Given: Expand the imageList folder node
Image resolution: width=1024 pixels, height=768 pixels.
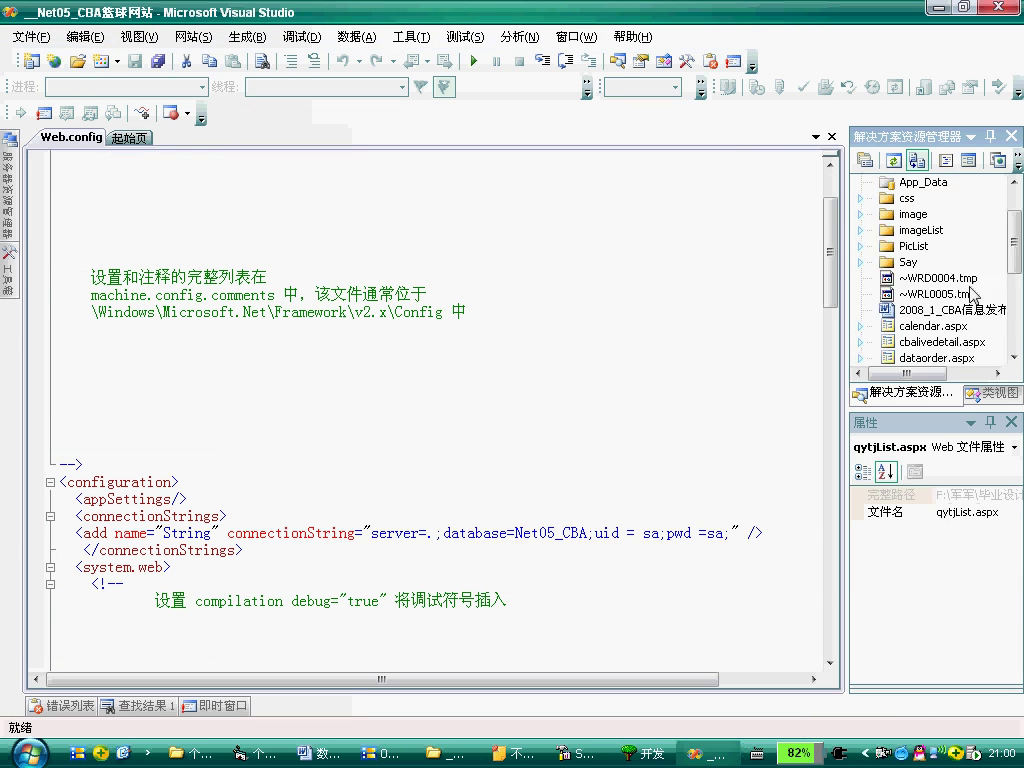Looking at the screenshot, I should (x=860, y=231).
